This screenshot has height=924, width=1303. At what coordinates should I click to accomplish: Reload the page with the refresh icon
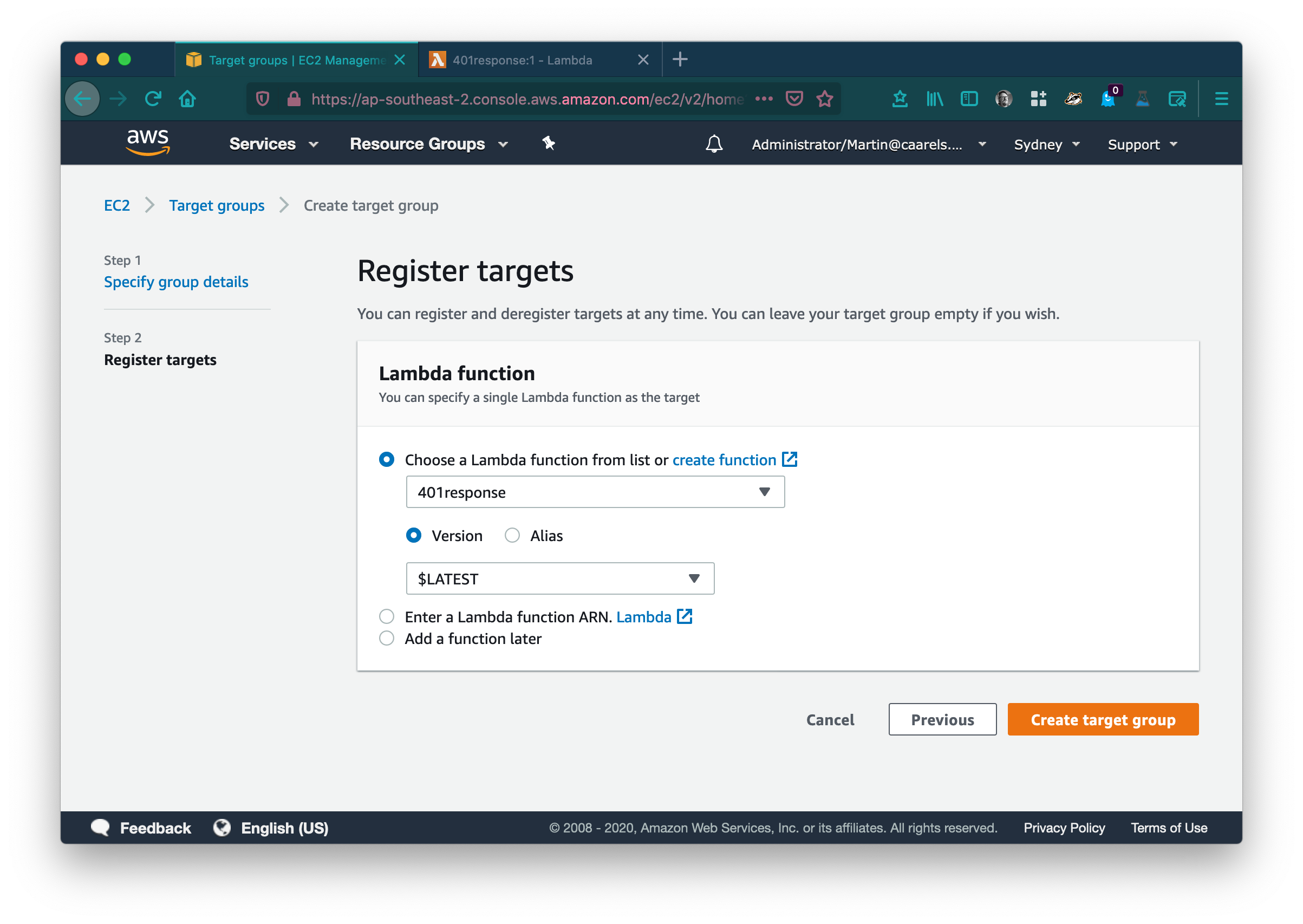click(x=153, y=99)
